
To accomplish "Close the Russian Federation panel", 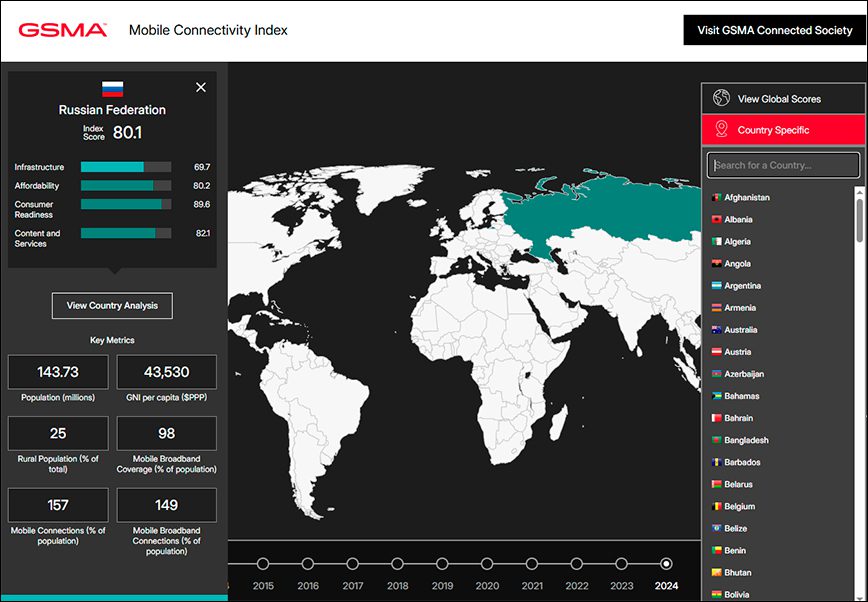I will click(201, 88).
